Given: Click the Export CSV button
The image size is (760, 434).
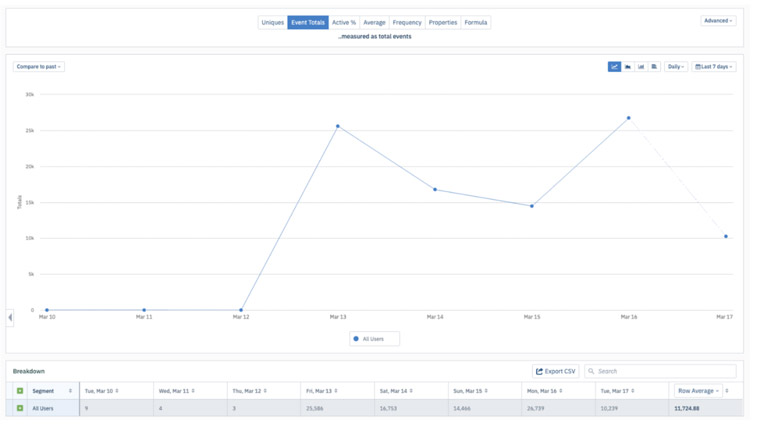Looking at the screenshot, I should click(555, 371).
